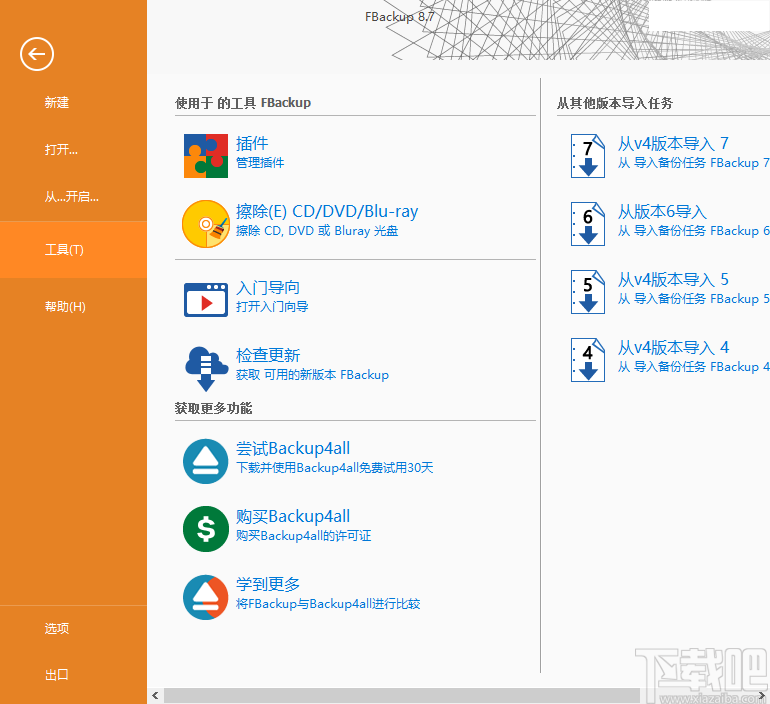Click the version 6 import icon

[x=588, y=224]
